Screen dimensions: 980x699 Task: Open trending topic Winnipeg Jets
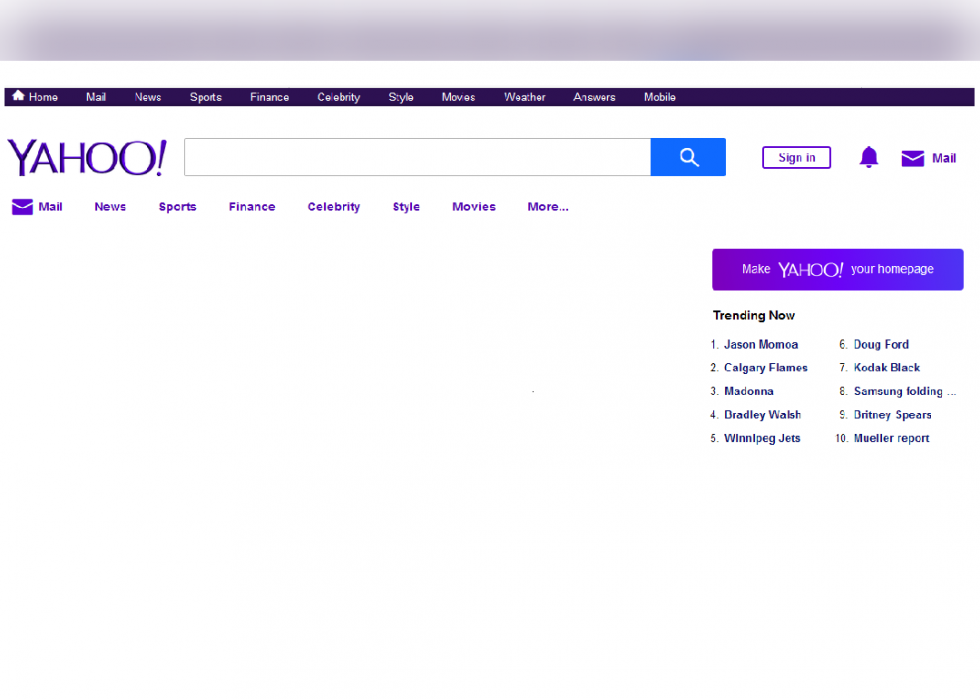click(x=762, y=438)
